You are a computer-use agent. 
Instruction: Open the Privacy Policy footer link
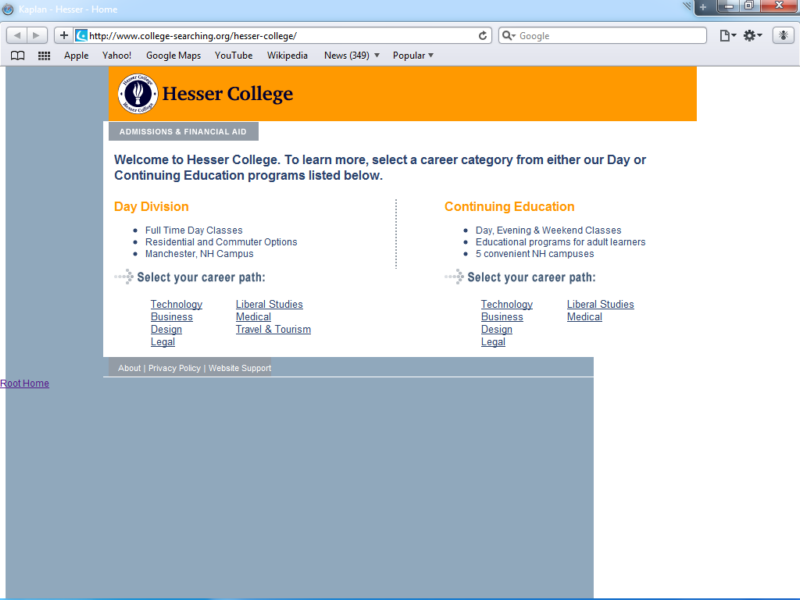pyautogui.click(x=174, y=368)
